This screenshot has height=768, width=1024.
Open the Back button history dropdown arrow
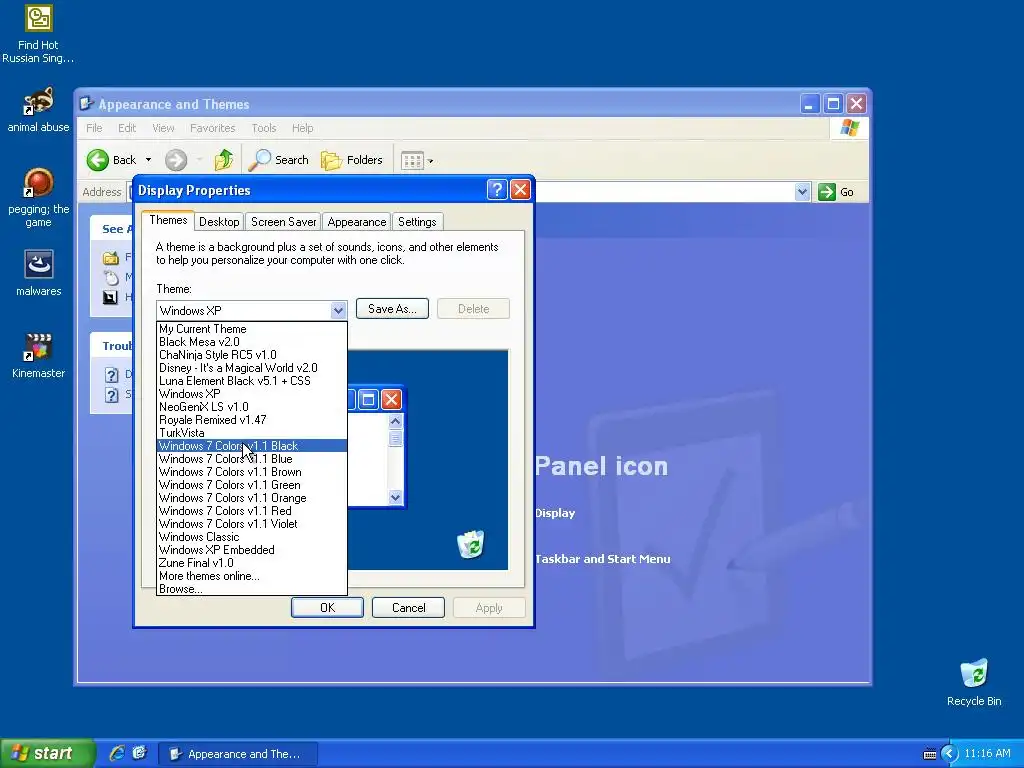tap(148, 160)
